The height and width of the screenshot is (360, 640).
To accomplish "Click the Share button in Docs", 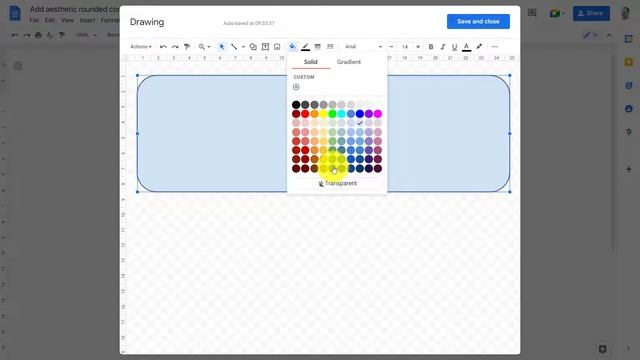I will click(591, 13).
